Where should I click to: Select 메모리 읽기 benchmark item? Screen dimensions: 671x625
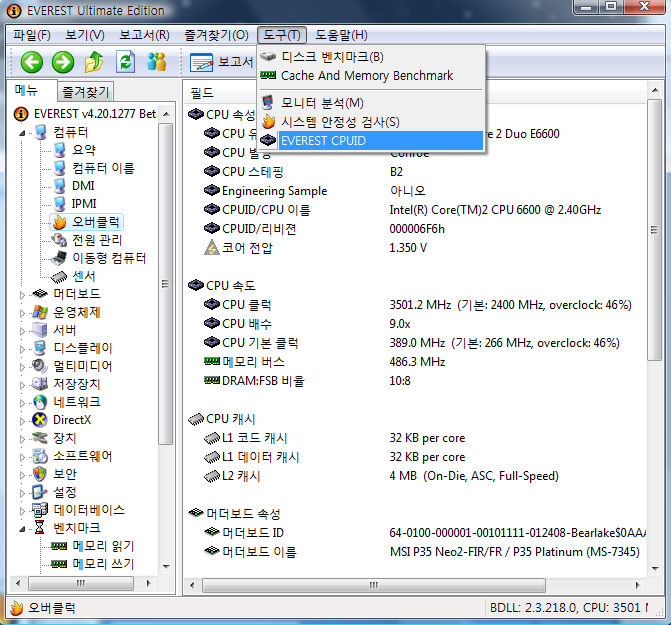[x=103, y=546]
